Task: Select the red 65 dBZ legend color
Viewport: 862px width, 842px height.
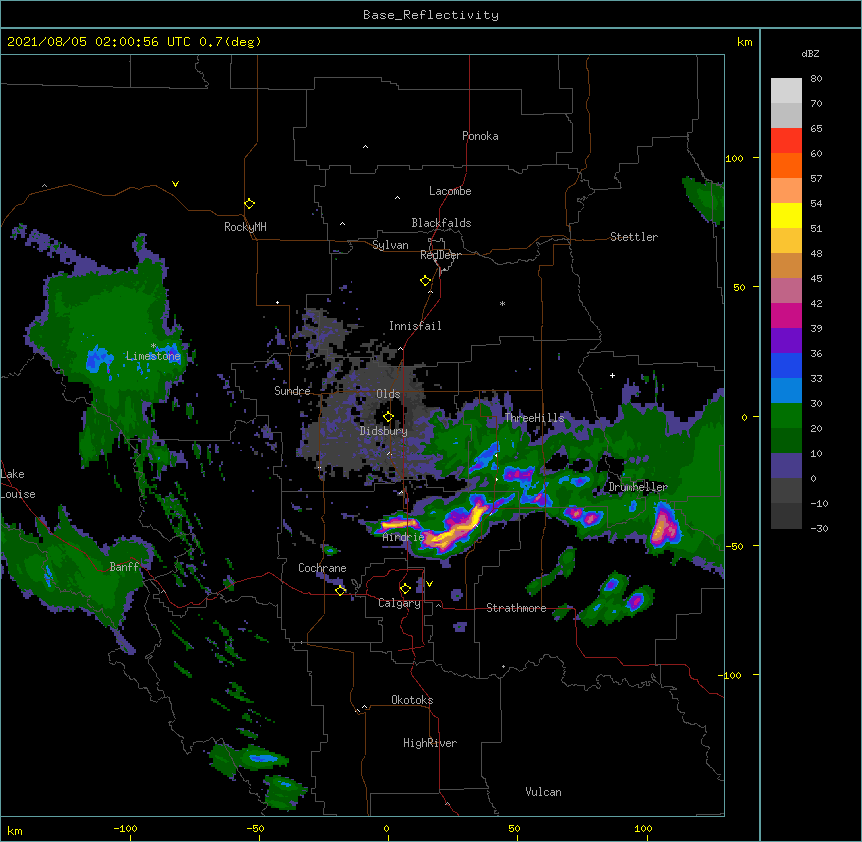Action: coord(786,141)
